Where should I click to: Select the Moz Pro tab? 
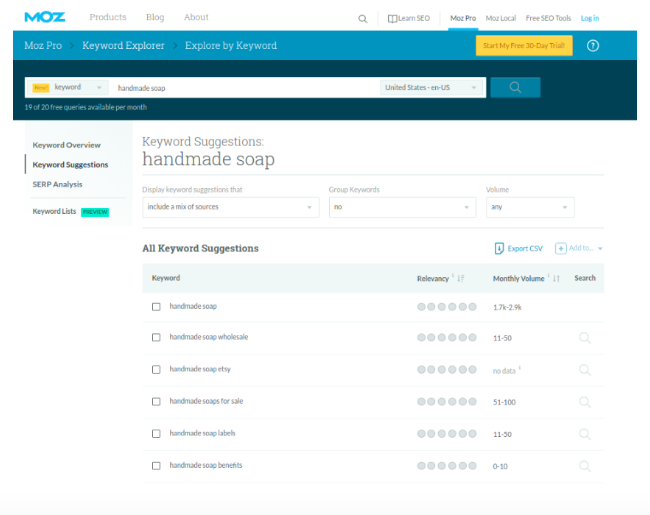pyautogui.click(x=463, y=18)
